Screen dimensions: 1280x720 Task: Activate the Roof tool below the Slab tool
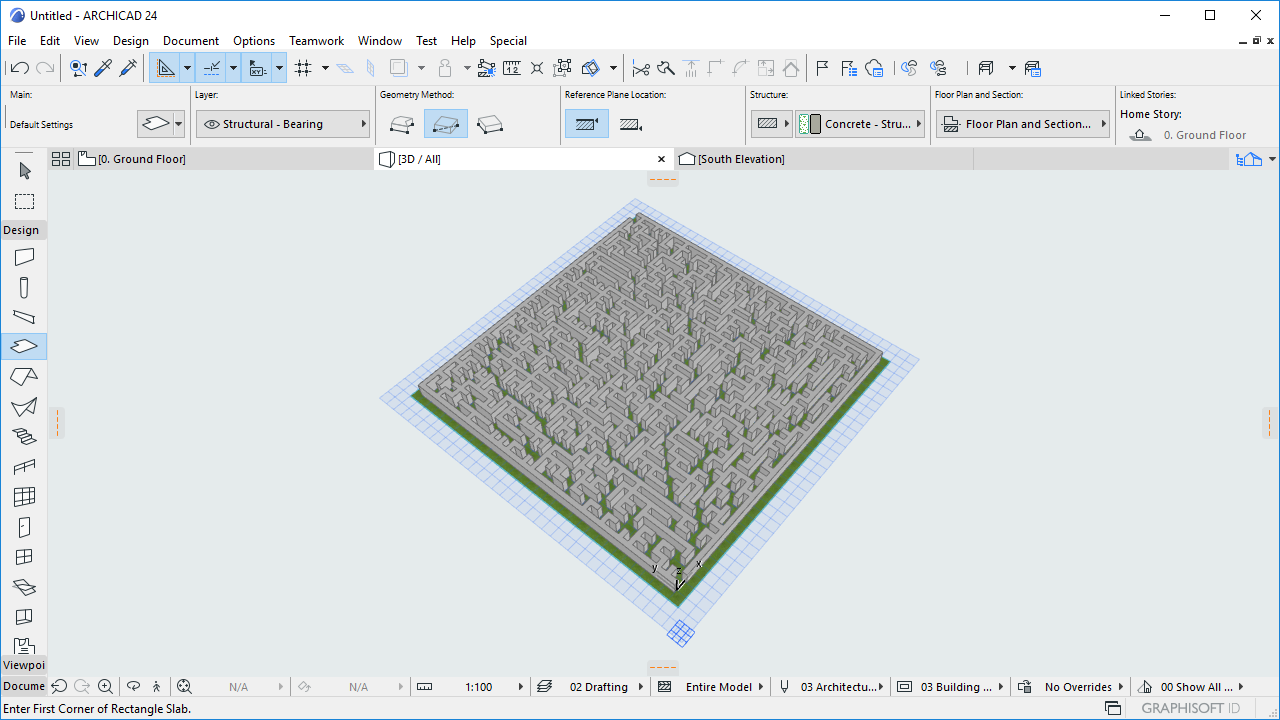pyautogui.click(x=24, y=376)
